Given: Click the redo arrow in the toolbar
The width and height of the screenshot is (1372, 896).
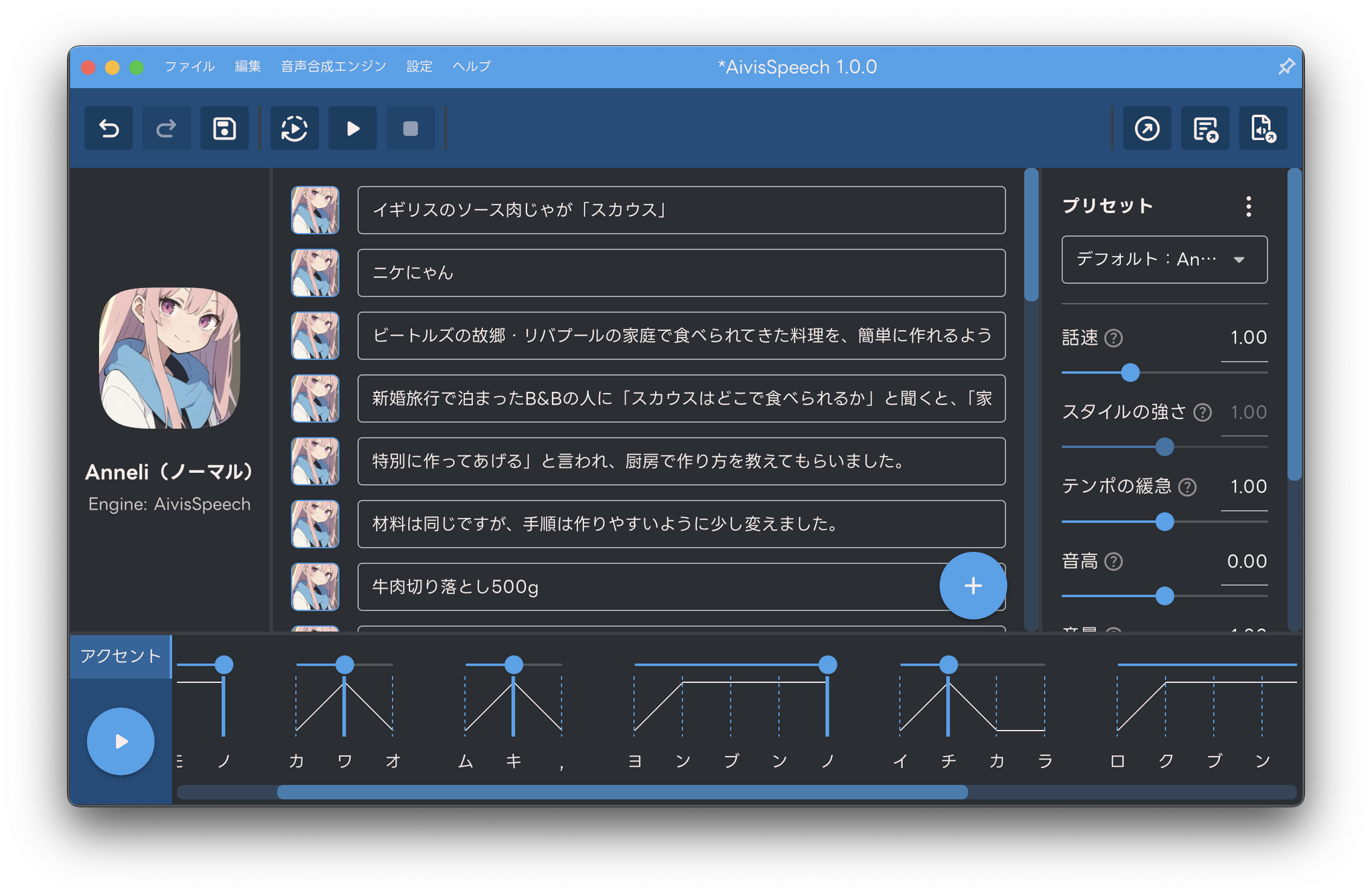Looking at the screenshot, I should coord(166,128).
